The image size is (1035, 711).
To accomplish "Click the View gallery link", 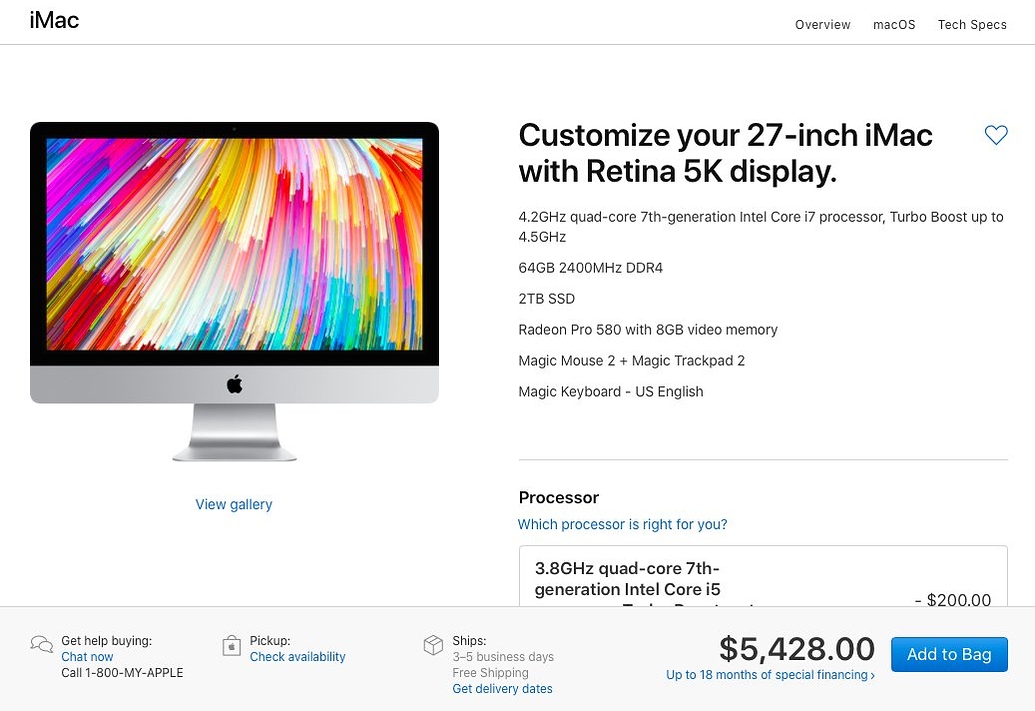I will (234, 504).
